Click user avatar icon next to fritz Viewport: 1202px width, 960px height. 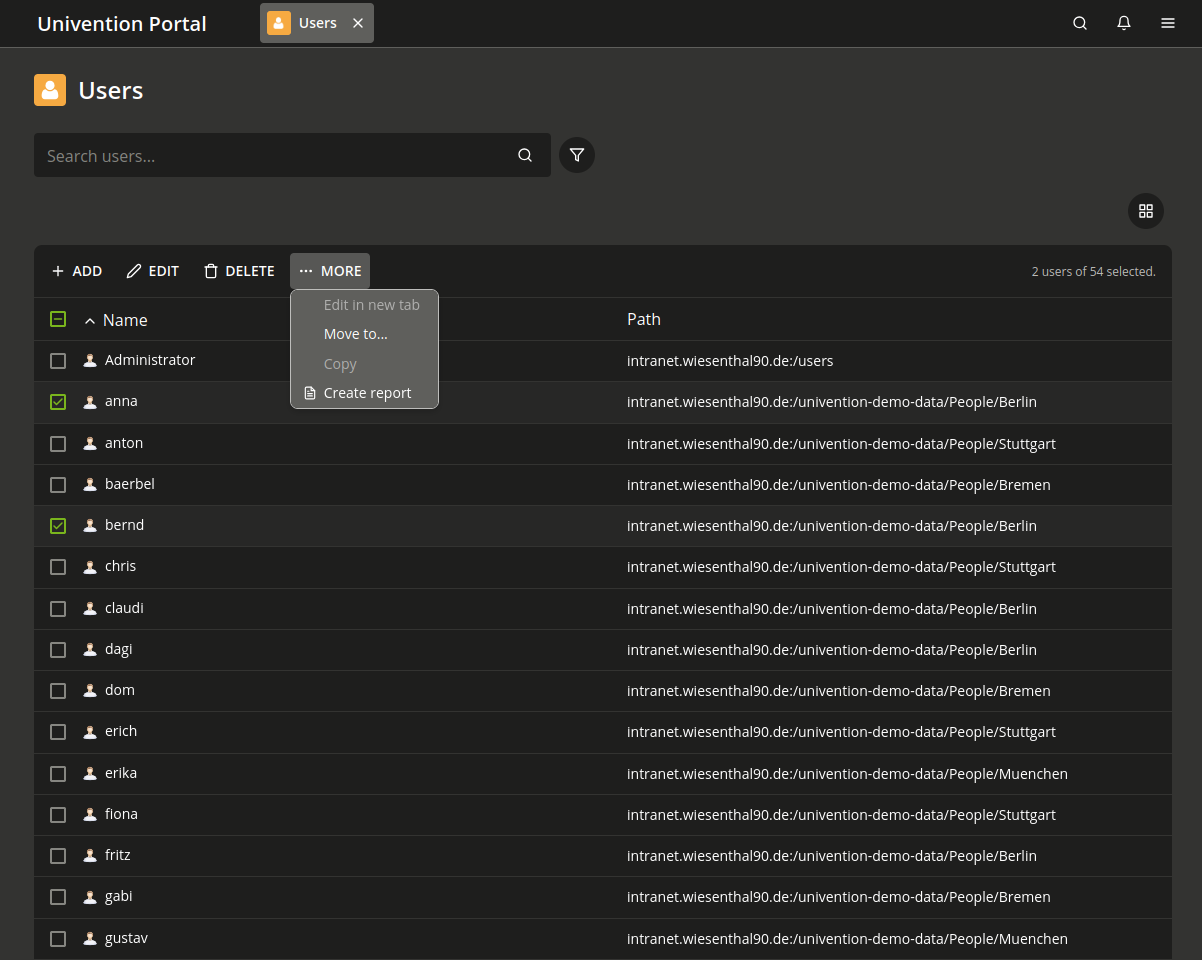pos(90,856)
